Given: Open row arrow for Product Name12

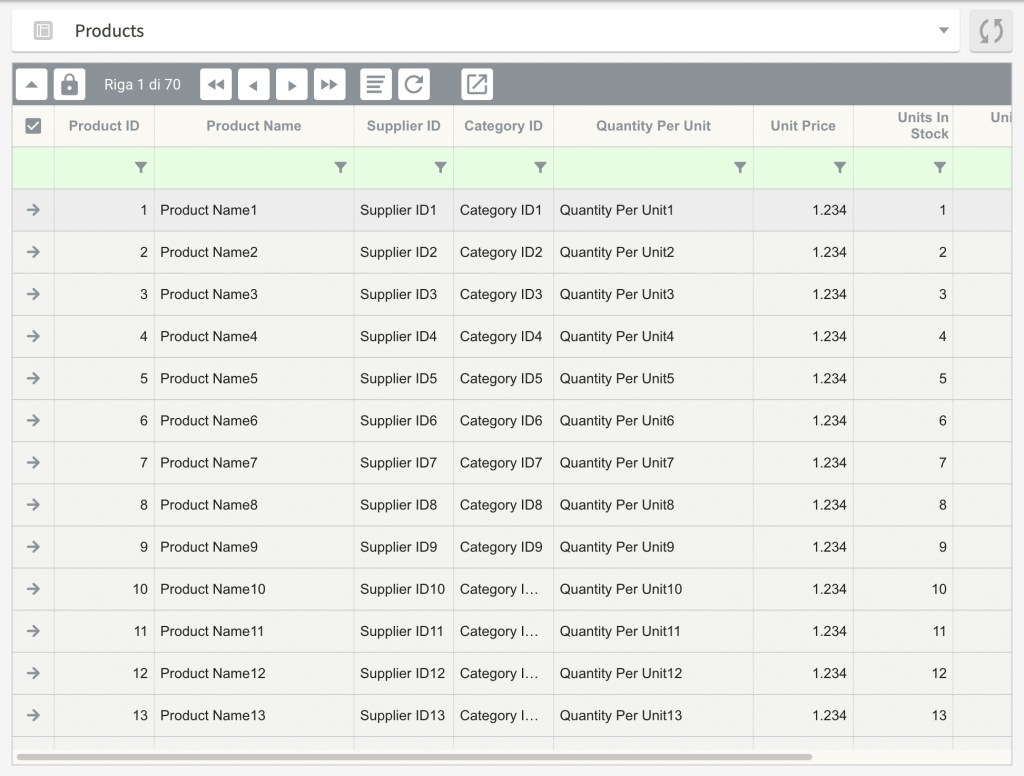Looking at the screenshot, I should click(33, 673).
